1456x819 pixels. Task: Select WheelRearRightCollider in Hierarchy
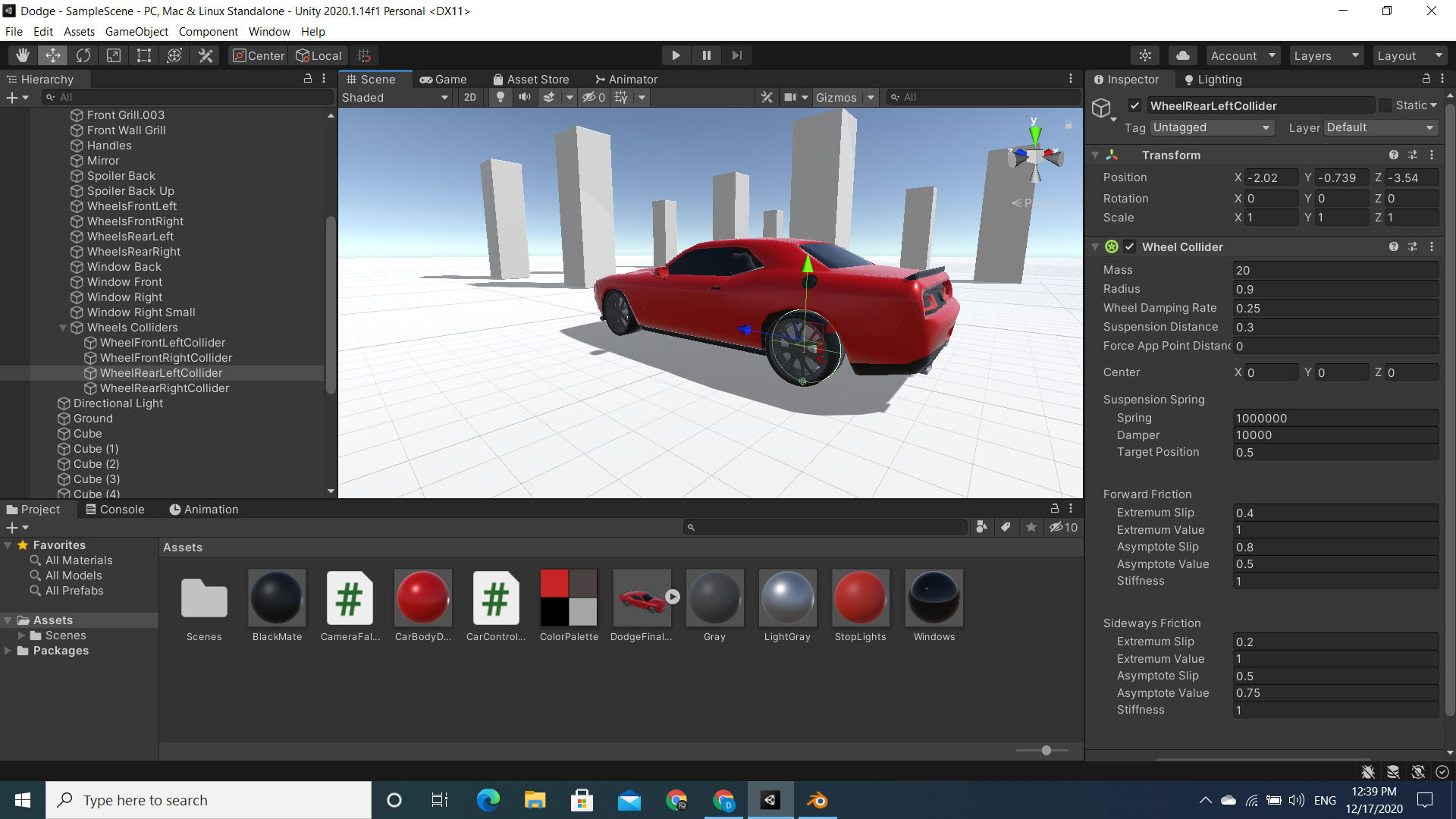tap(165, 388)
